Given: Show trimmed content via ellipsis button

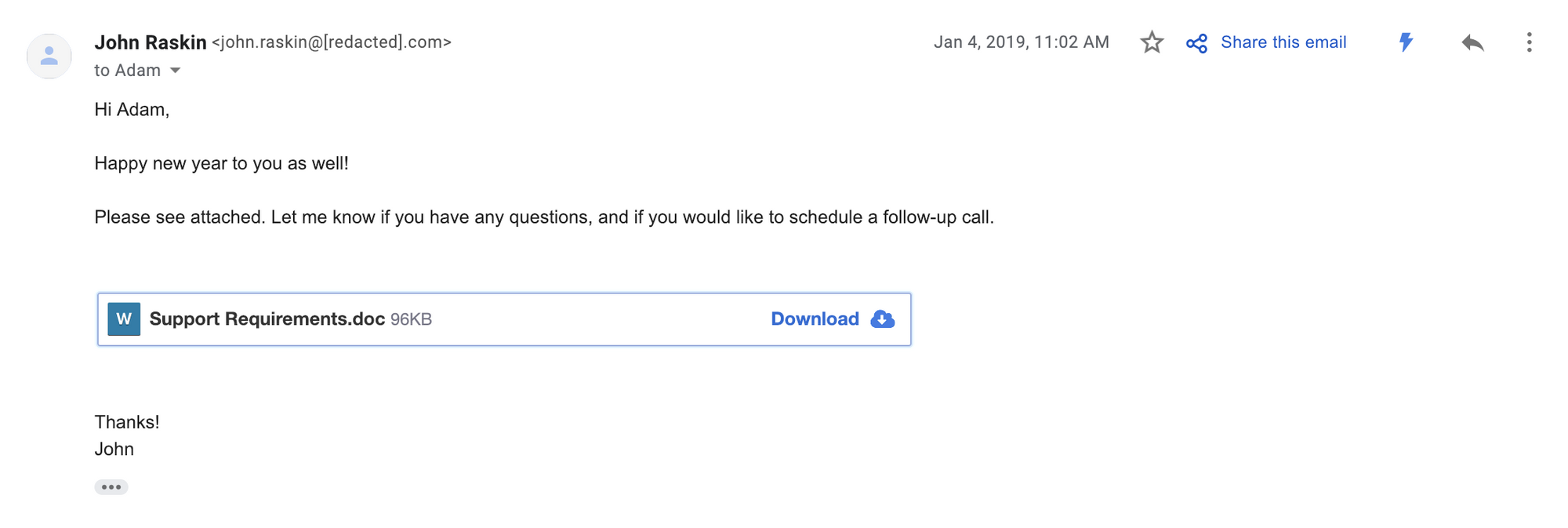Looking at the screenshot, I should [111, 487].
